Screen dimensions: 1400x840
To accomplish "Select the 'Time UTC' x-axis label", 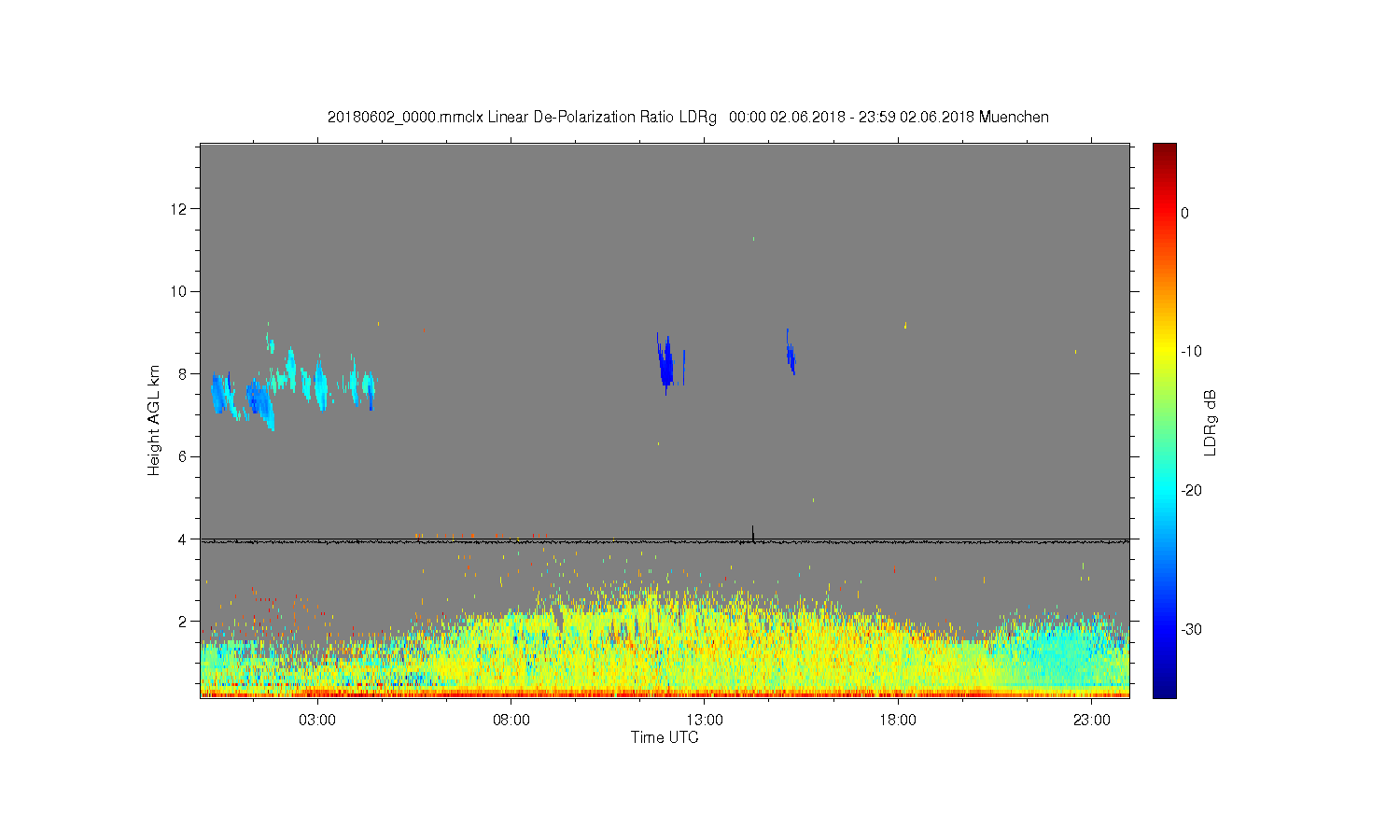I will point(665,737).
